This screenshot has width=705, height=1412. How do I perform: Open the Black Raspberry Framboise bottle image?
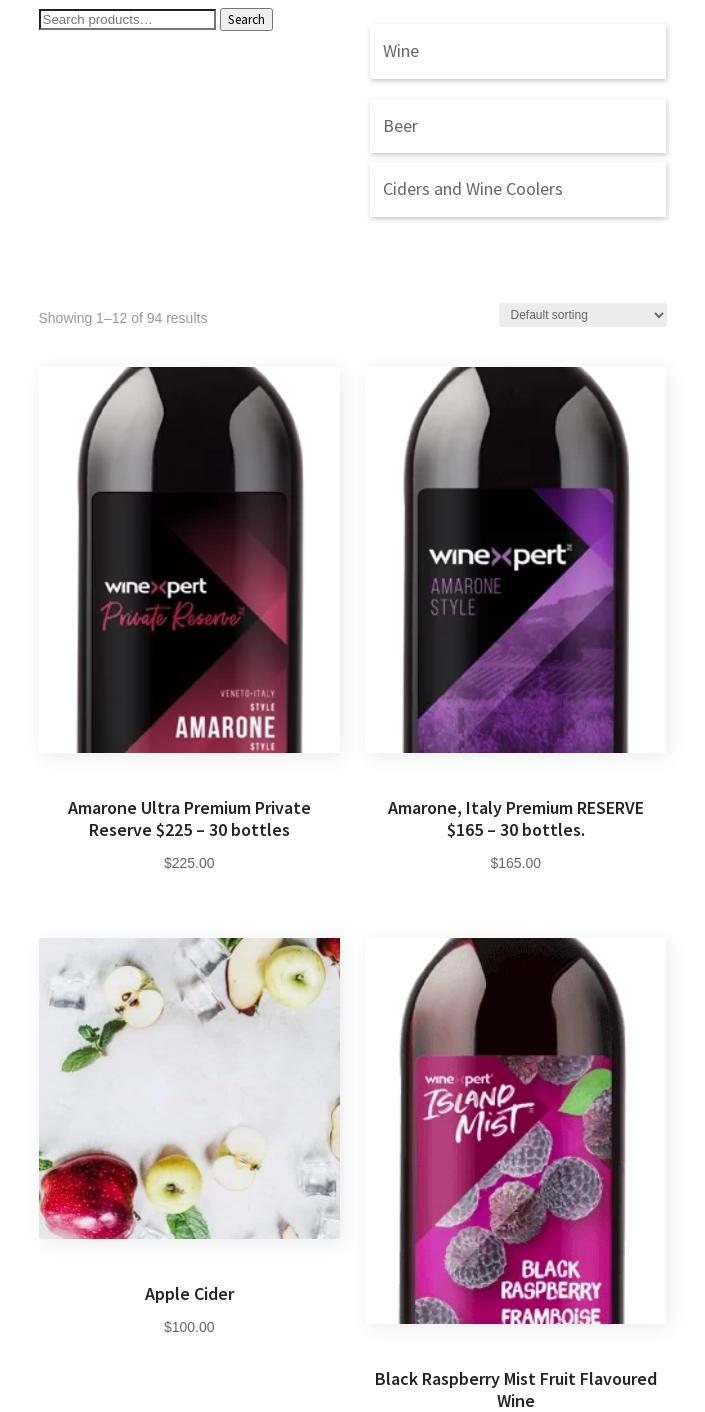coord(516,1131)
